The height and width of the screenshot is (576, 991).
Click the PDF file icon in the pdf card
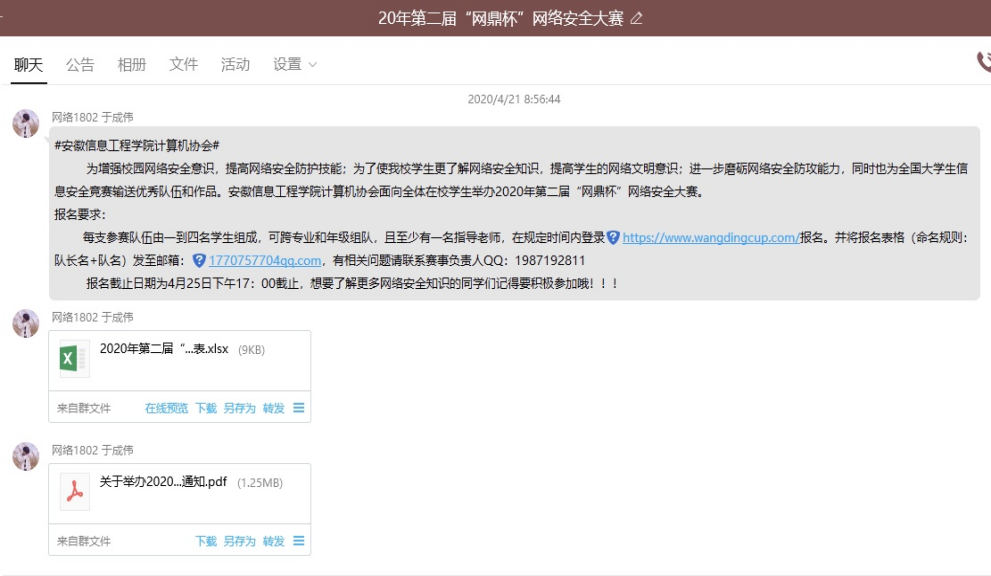tap(73, 491)
